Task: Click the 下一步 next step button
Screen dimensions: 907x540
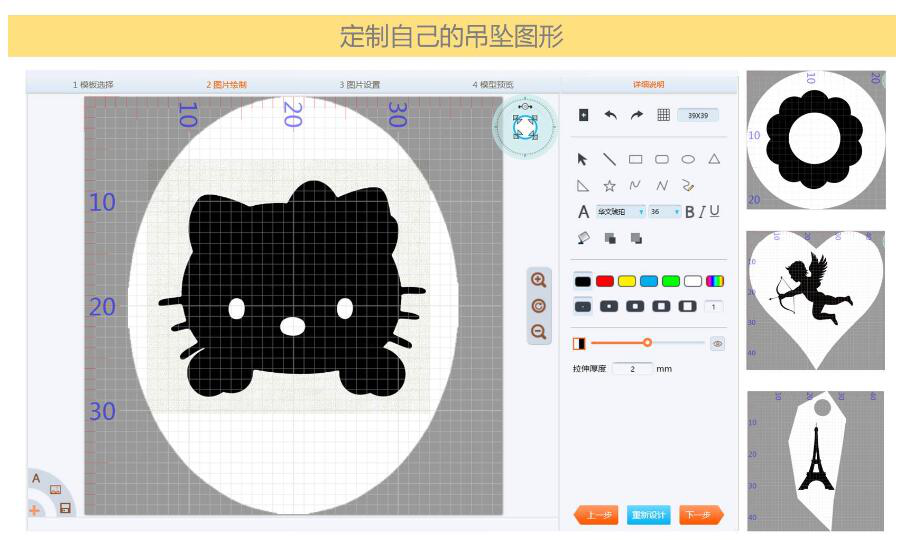Action: (701, 515)
